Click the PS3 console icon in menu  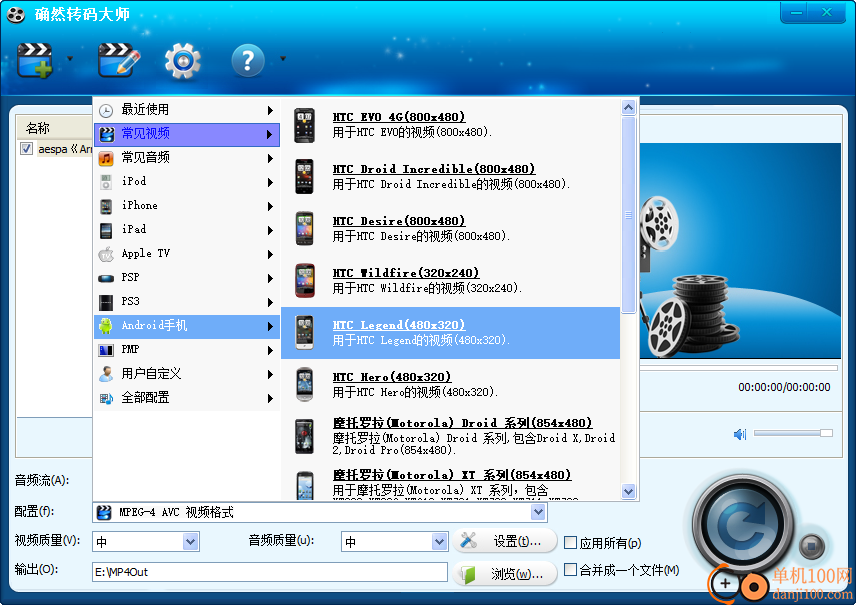pos(106,302)
